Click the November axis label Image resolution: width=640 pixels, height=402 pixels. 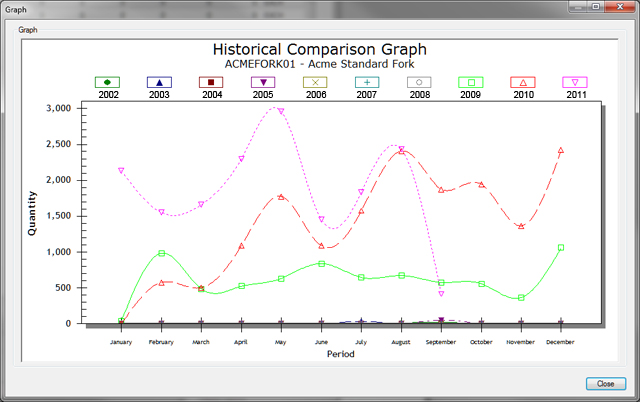point(520,342)
